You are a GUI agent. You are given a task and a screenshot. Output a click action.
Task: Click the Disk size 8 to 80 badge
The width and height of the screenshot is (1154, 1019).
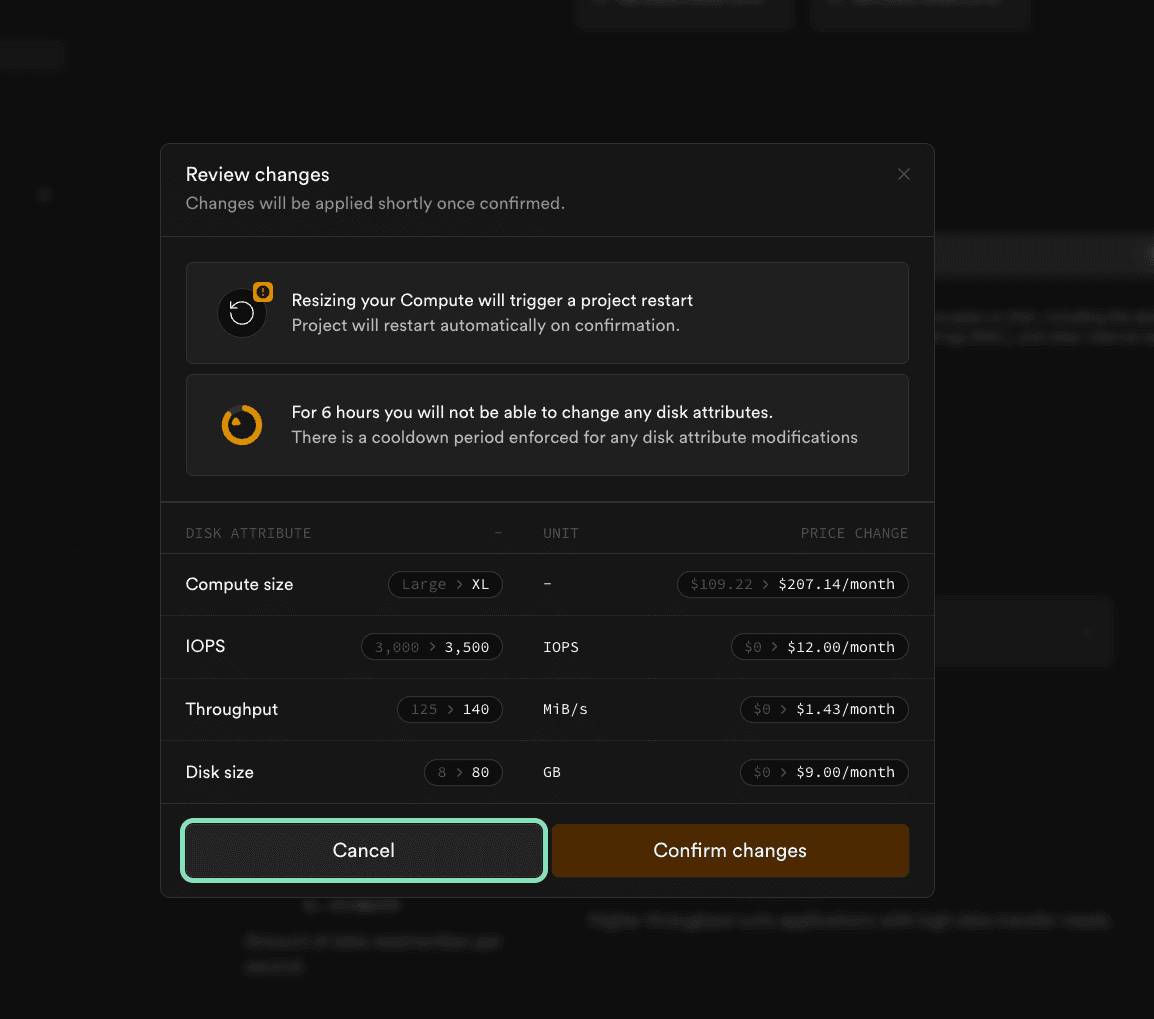464,773
